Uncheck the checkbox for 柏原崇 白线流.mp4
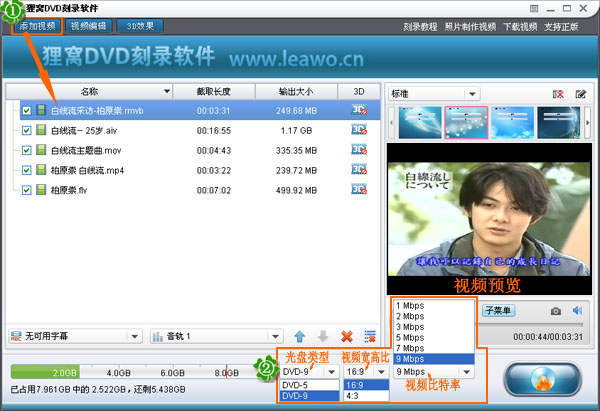This screenshot has height=411, width=600. pyautogui.click(x=26, y=170)
